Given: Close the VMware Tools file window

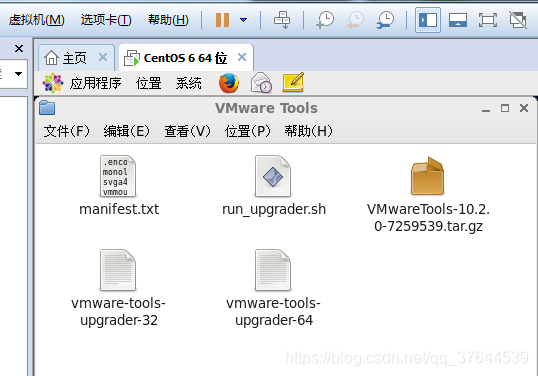Looking at the screenshot, I should [524, 108].
